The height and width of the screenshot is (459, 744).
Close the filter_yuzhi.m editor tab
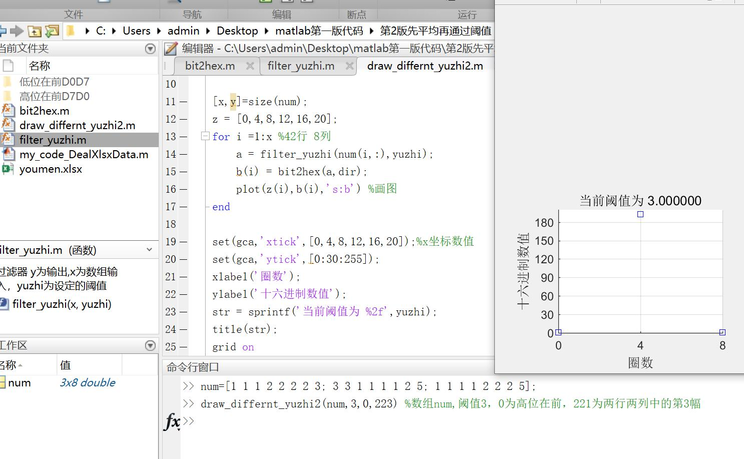coord(350,66)
